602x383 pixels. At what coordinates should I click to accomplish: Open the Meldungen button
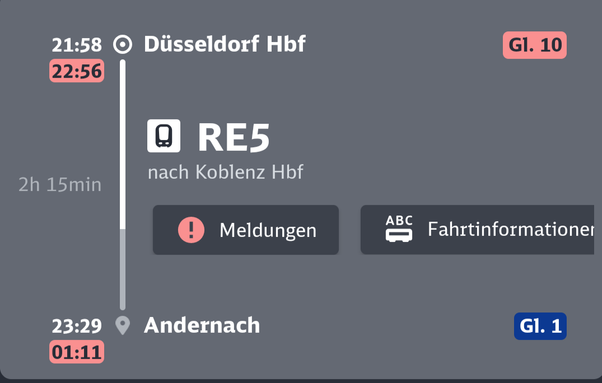(246, 230)
